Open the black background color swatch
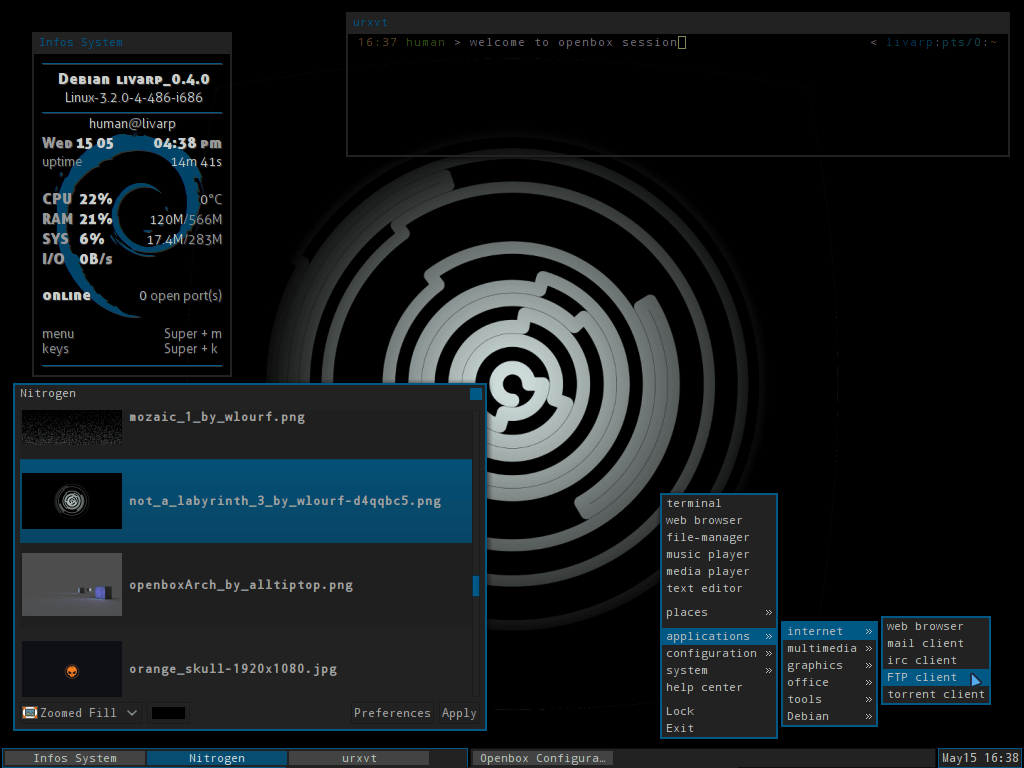 point(168,712)
